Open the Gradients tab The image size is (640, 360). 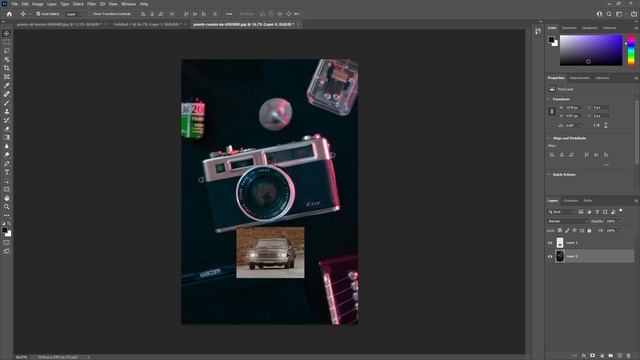click(589, 28)
